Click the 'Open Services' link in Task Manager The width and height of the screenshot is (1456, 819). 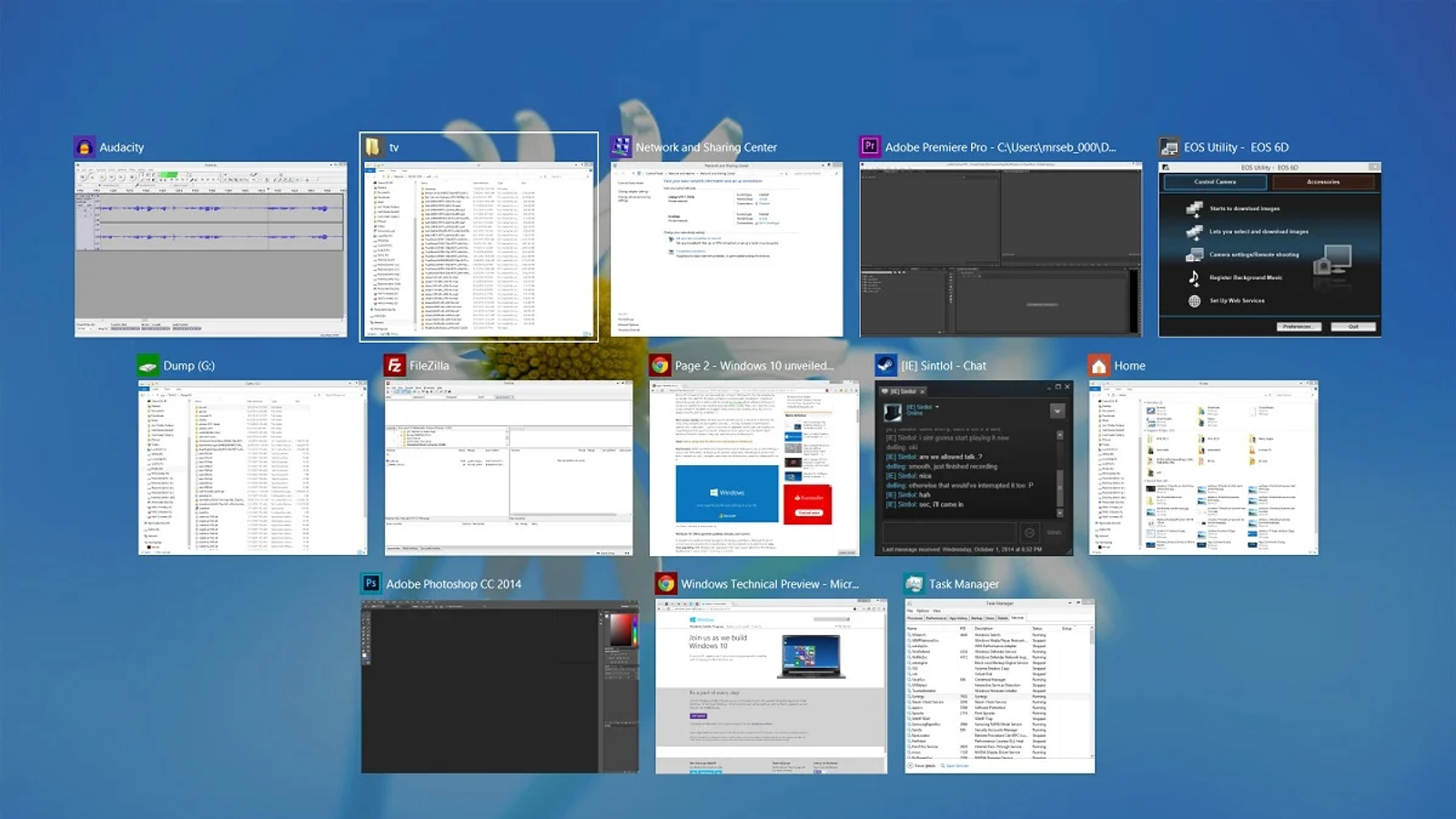tap(956, 766)
